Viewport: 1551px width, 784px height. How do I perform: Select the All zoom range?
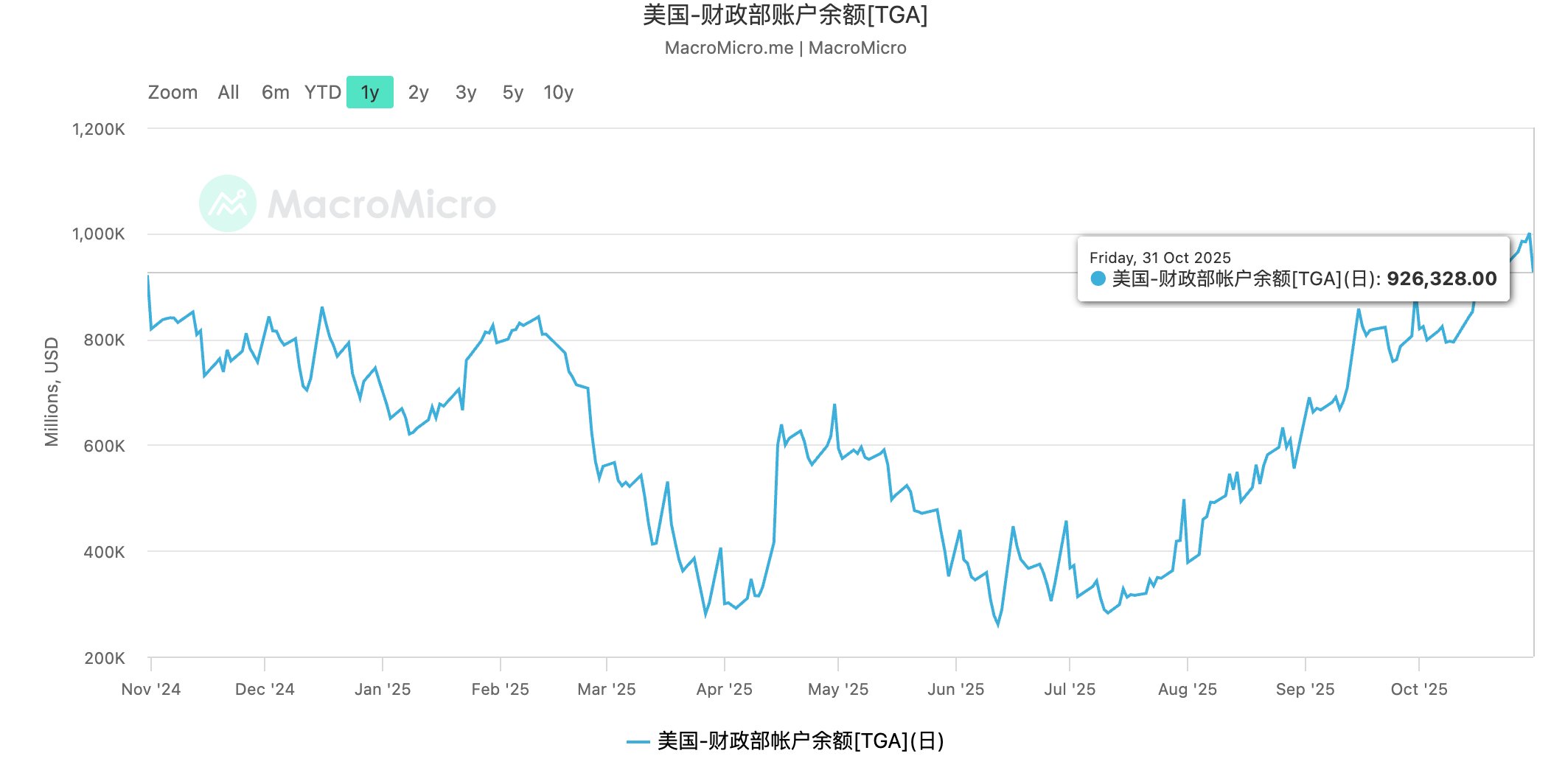[x=229, y=92]
